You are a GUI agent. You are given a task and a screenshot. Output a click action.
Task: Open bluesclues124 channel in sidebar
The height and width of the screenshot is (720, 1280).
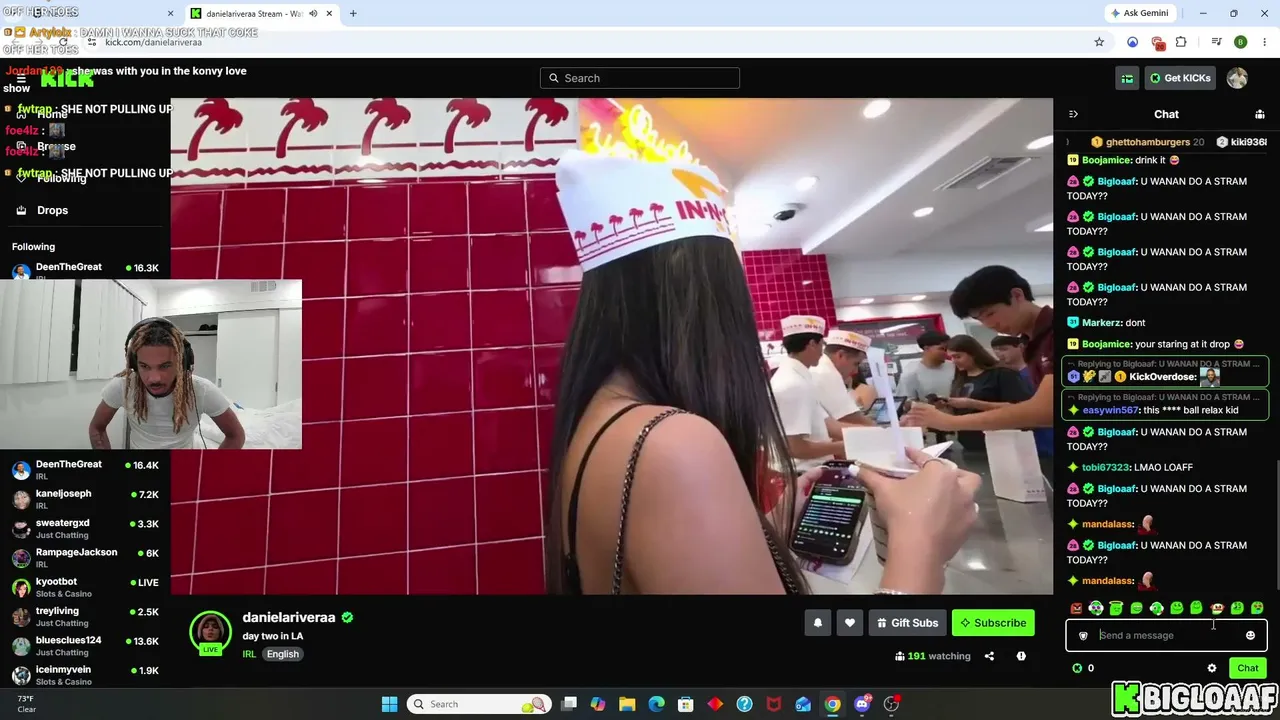[85, 646]
